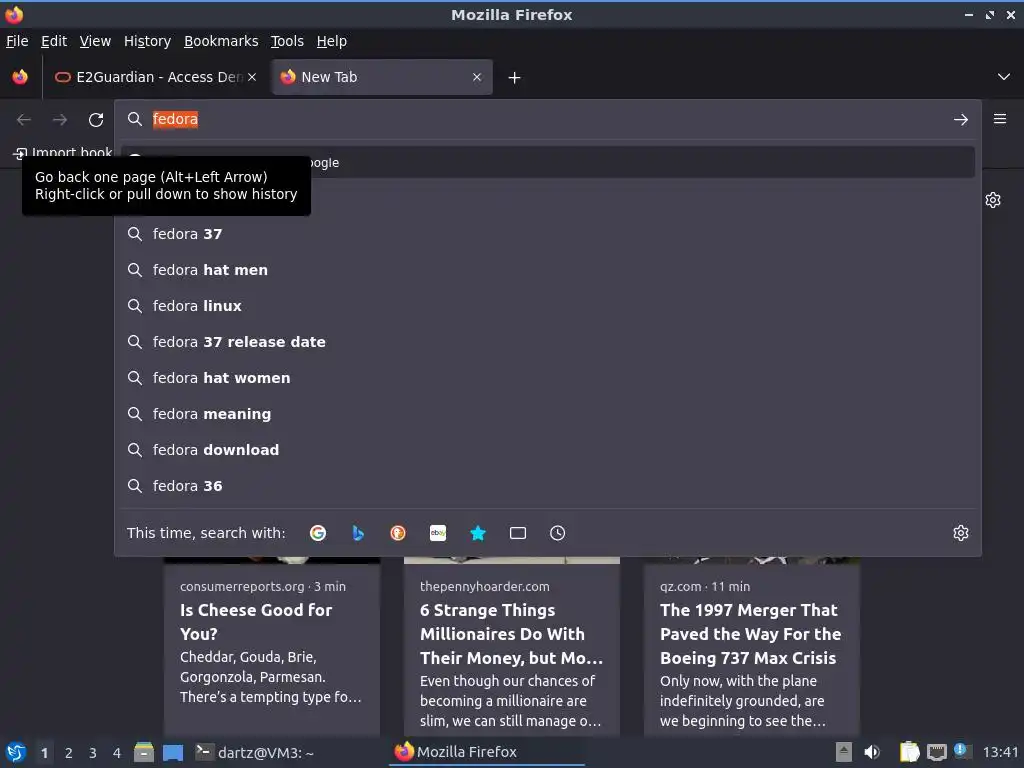Open the file manager from the panel

[144, 752]
